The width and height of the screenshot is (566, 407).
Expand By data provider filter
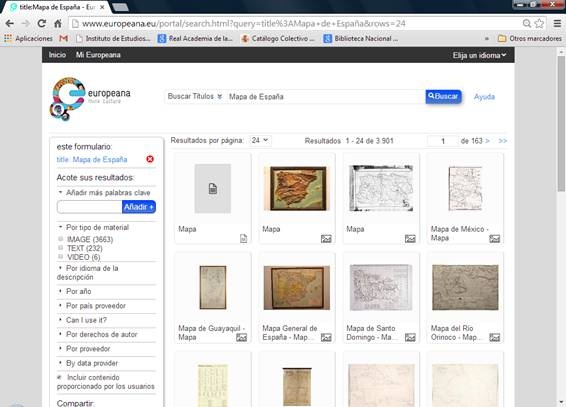(88, 363)
